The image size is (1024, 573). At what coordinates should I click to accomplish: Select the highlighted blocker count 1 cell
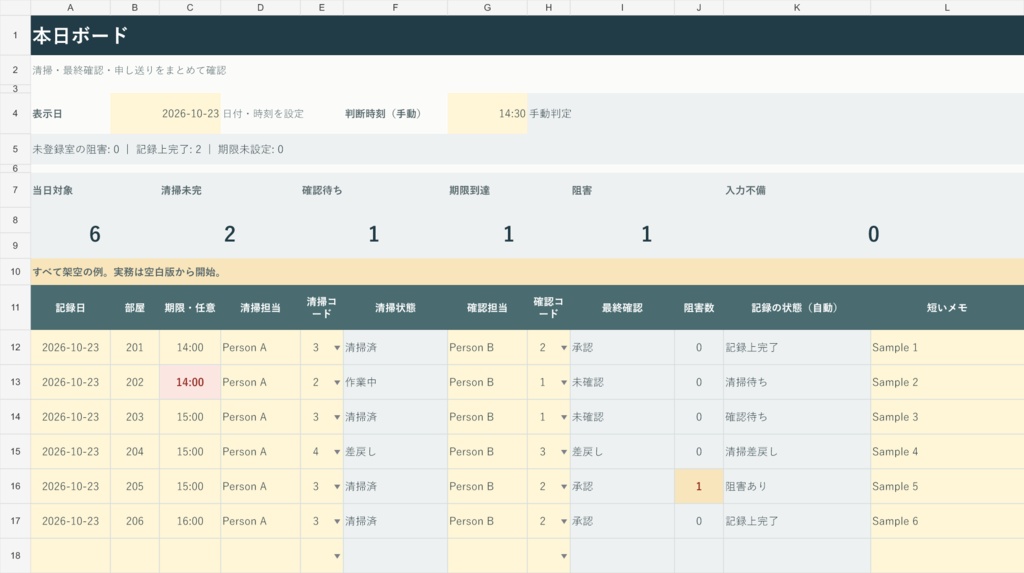click(699, 487)
